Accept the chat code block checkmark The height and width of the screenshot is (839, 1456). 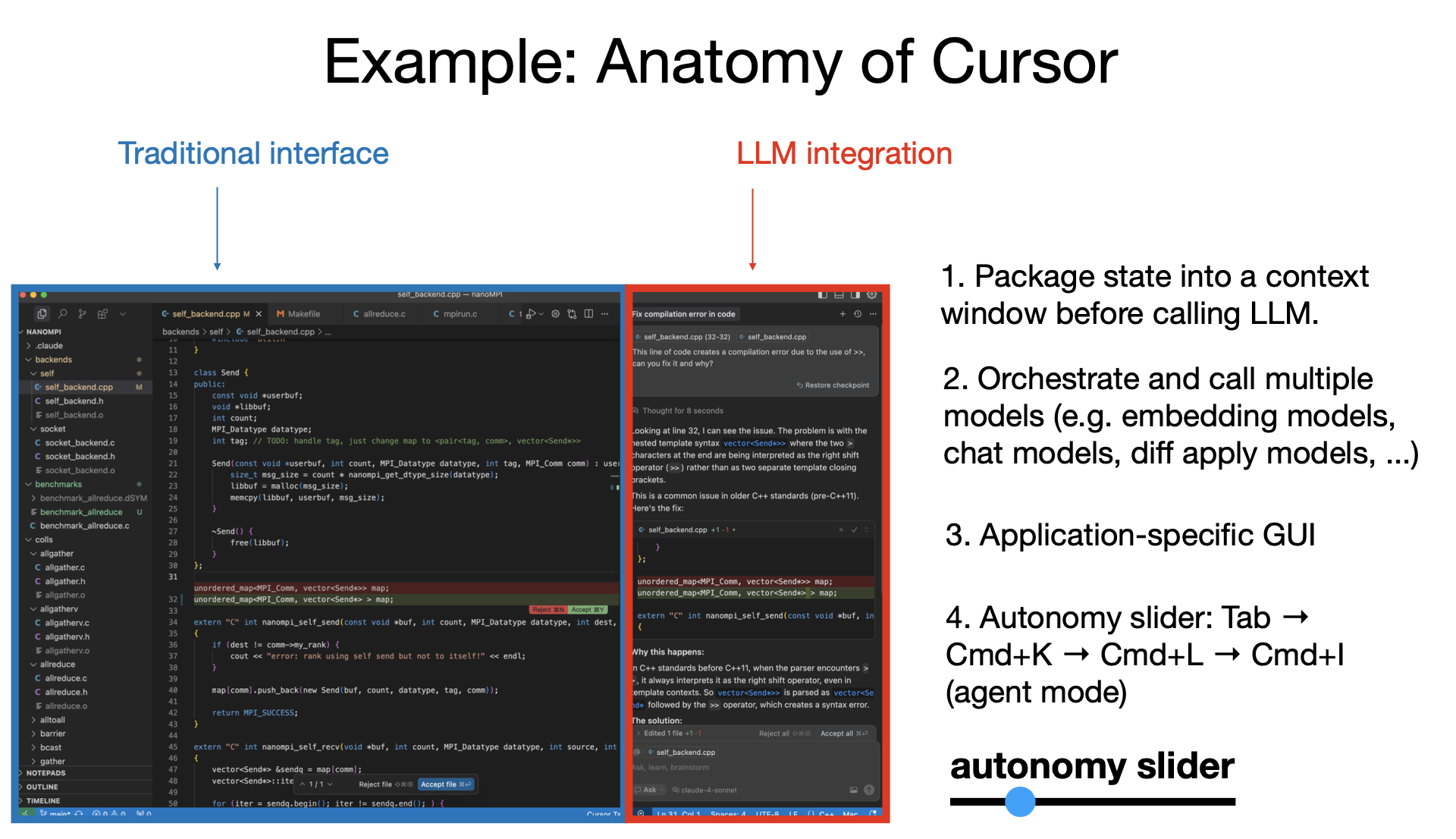(855, 529)
